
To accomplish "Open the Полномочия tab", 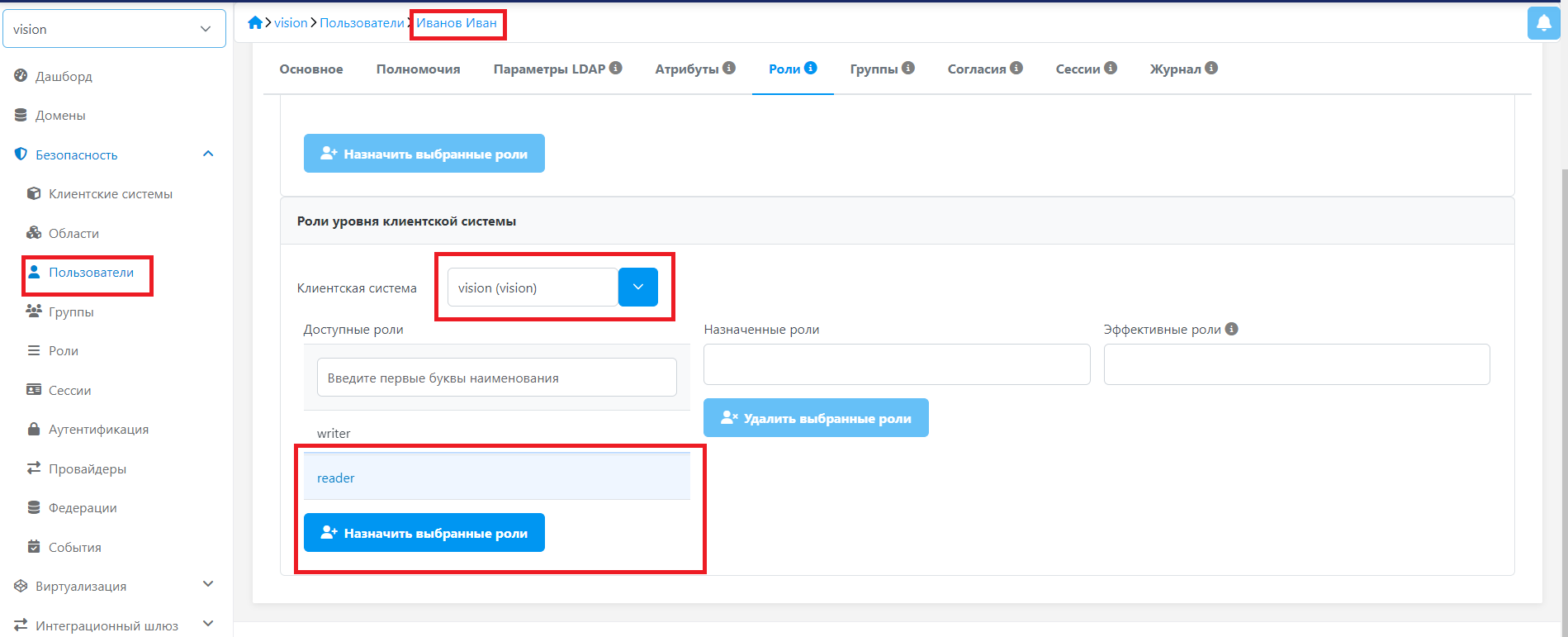I will pos(418,69).
